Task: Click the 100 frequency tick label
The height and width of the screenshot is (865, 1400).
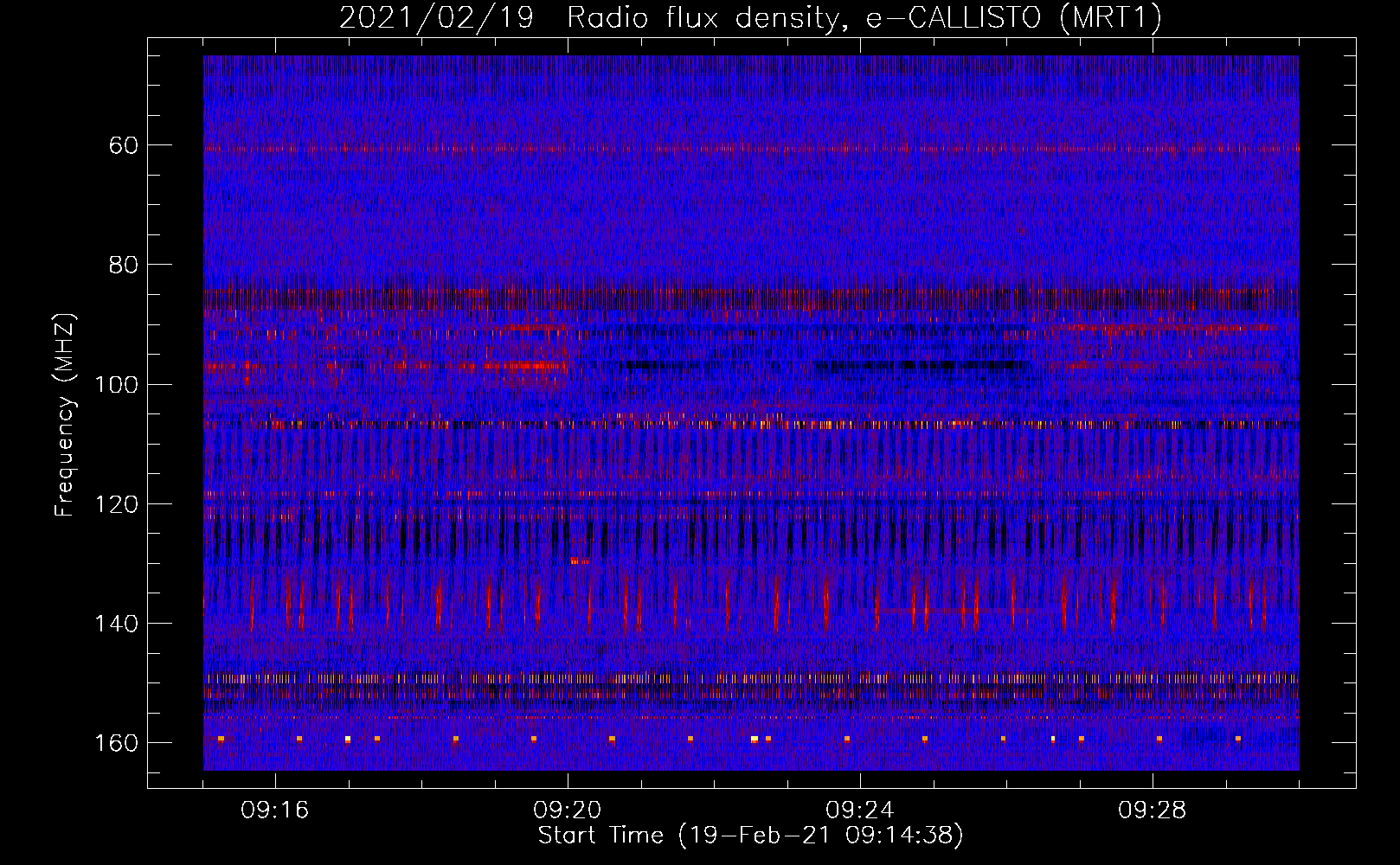Action: click(x=117, y=384)
